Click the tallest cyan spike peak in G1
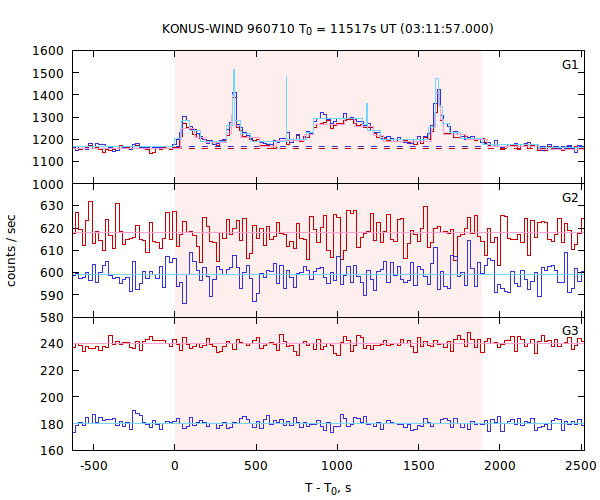Screen dimensions: 600x500 [x=234, y=70]
